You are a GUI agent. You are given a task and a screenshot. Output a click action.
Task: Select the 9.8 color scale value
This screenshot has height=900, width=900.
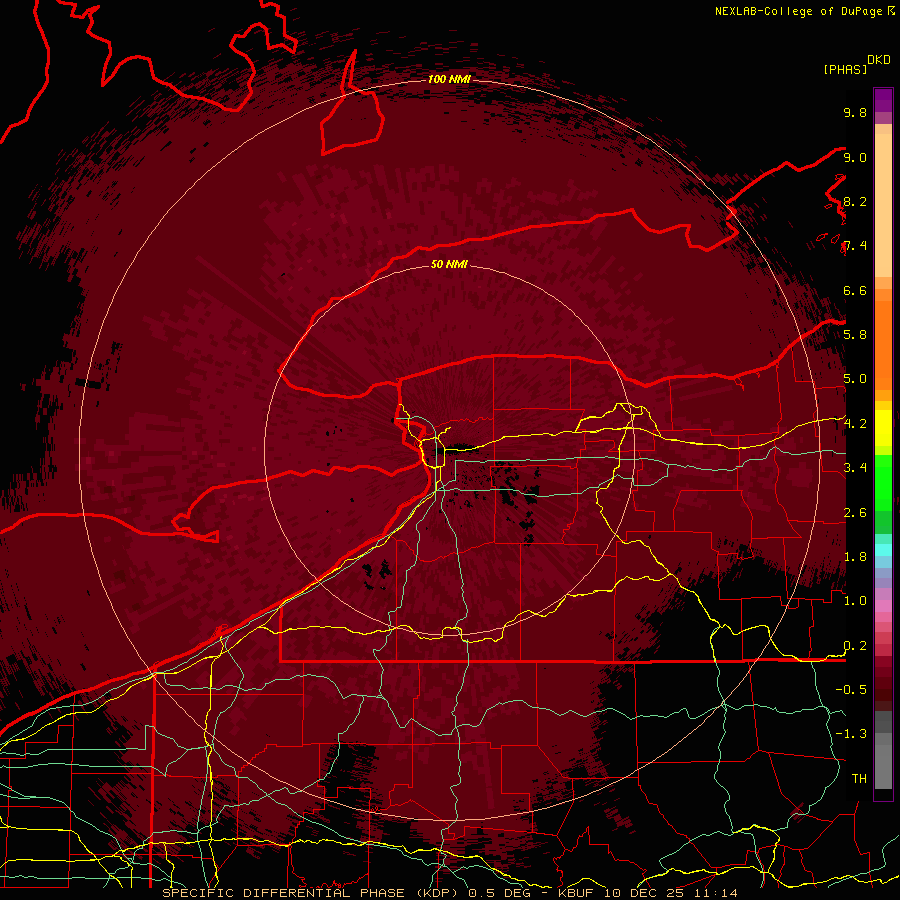pos(855,112)
